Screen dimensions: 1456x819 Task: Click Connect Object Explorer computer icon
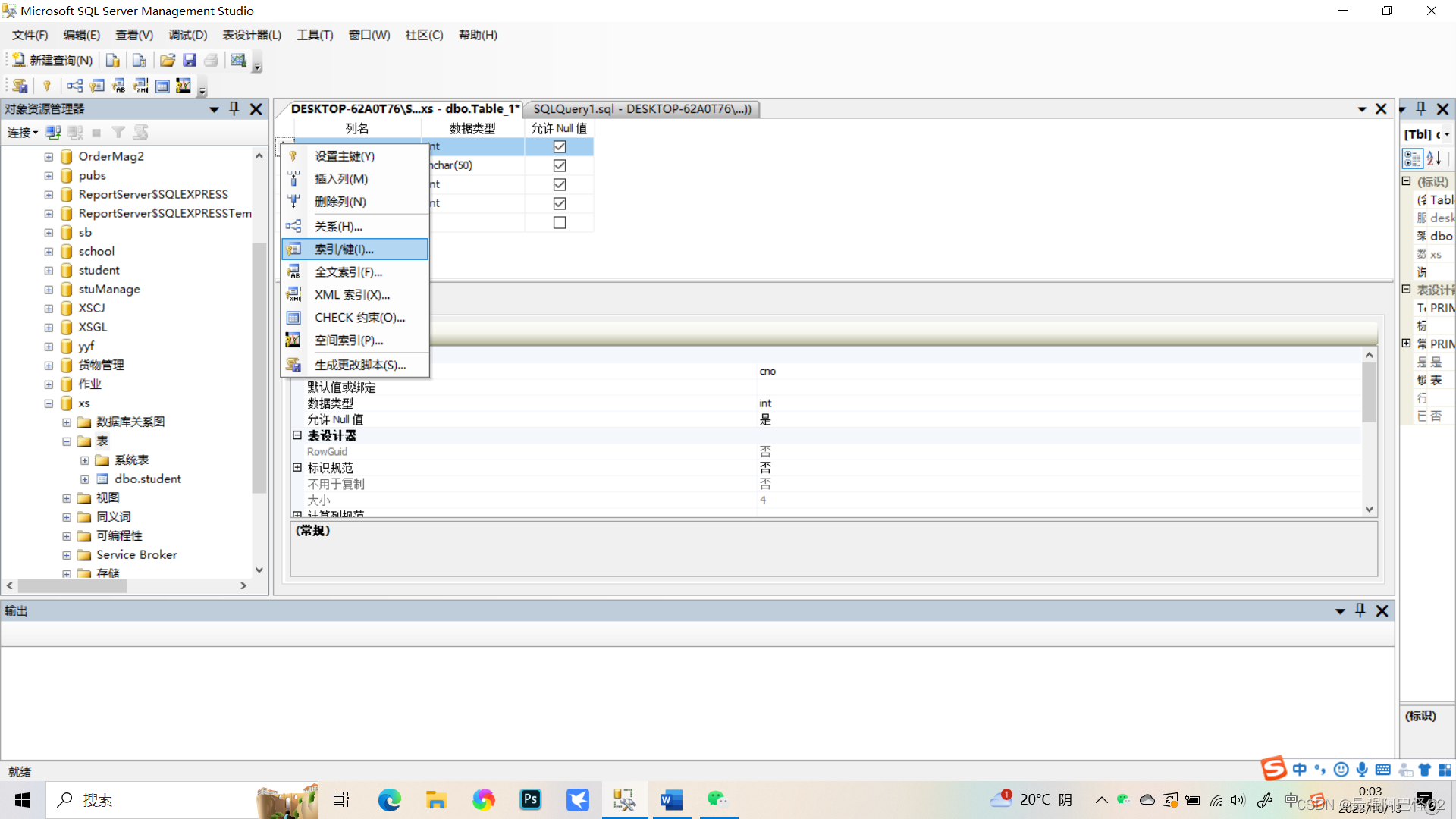point(53,133)
